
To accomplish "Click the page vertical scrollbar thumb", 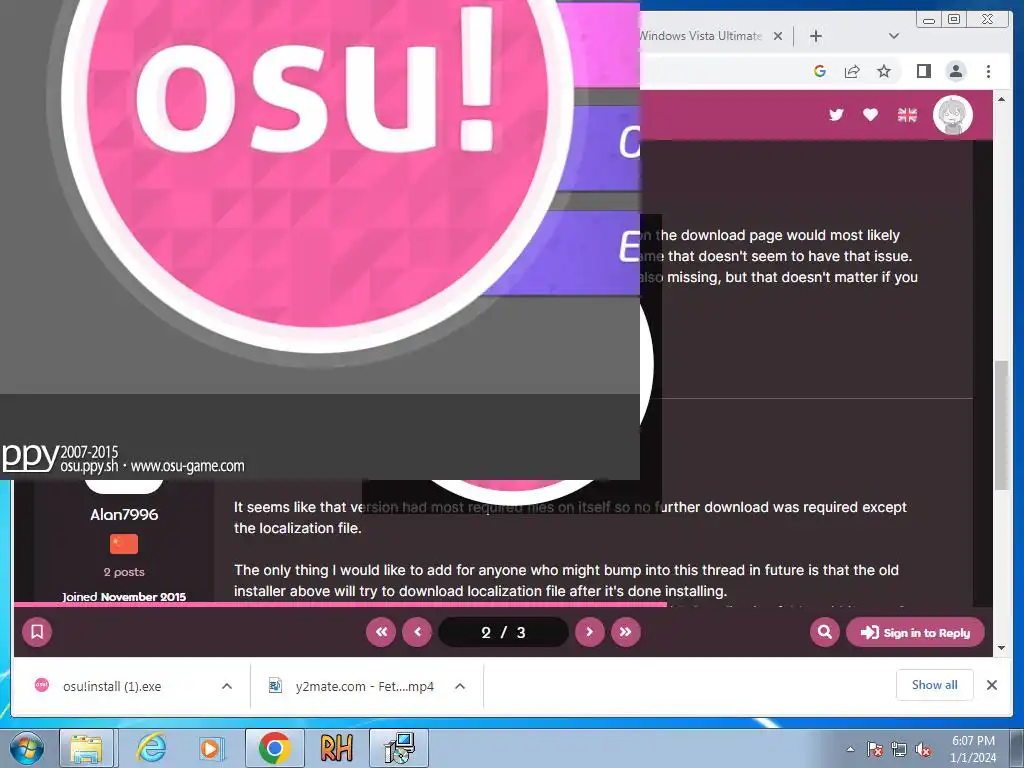I will [x=1001, y=424].
